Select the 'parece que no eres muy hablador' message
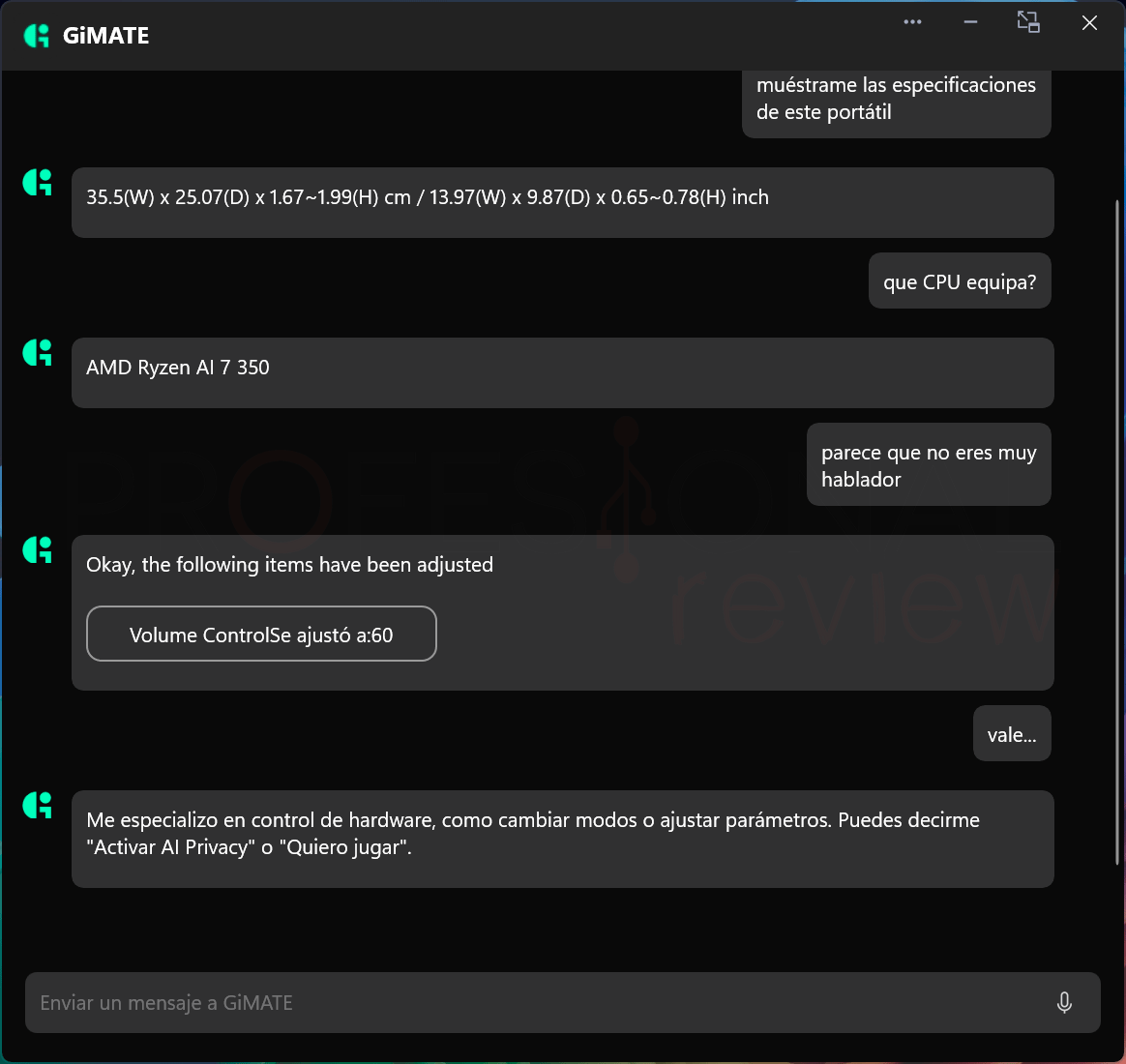Image resolution: width=1126 pixels, height=1064 pixels. coord(929,464)
